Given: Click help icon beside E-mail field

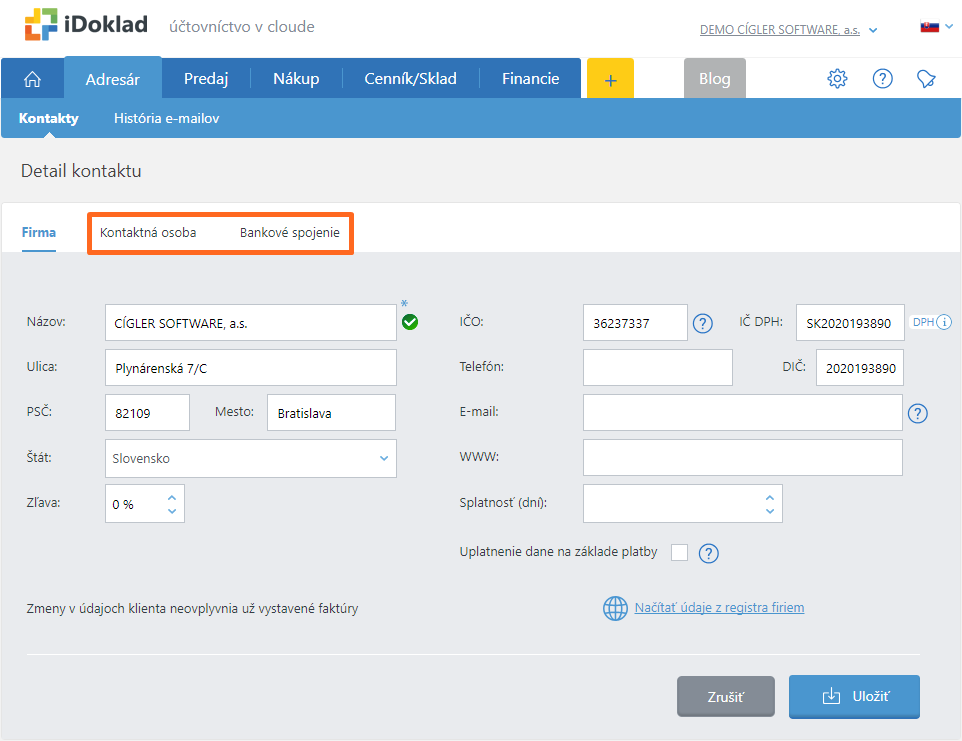Looking at the screenshot, I should [918, 413].
